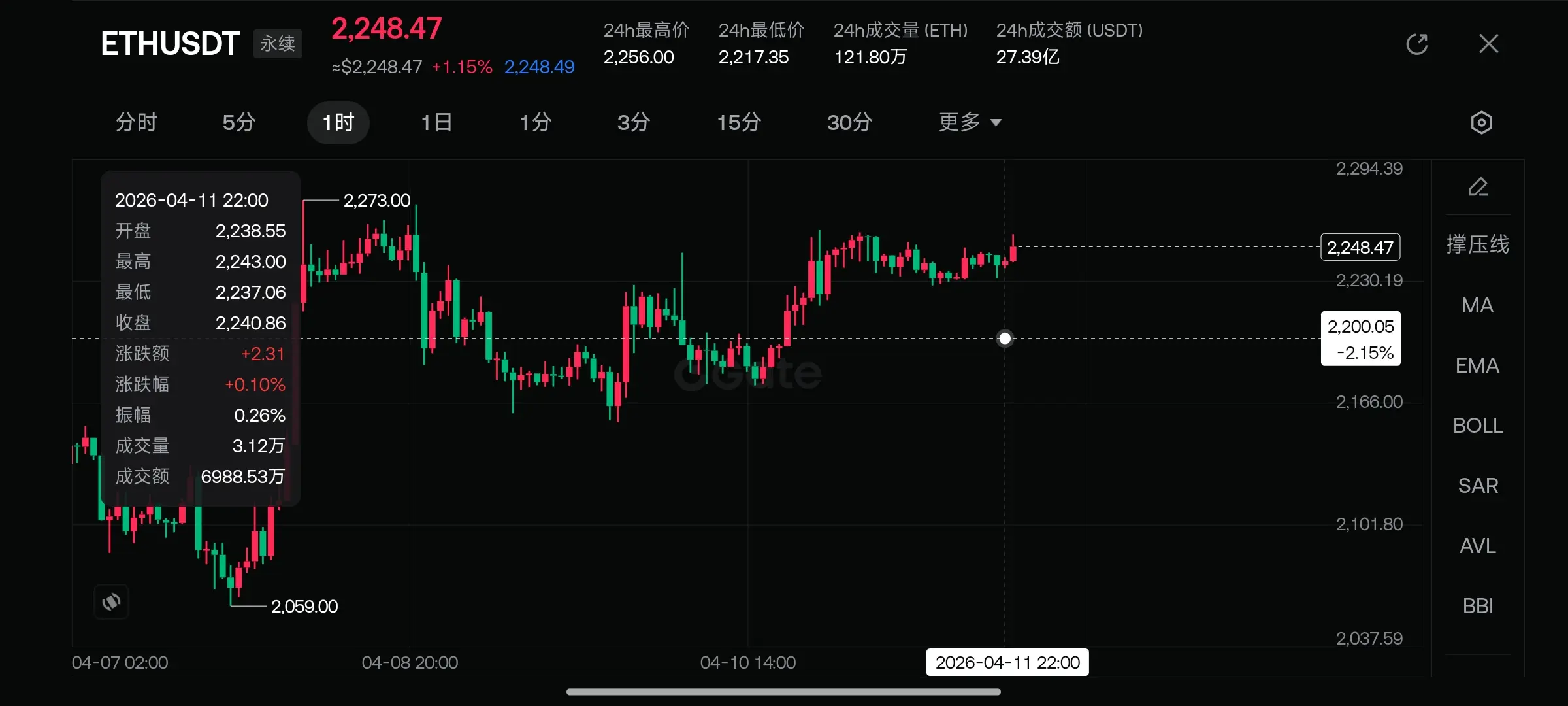Select the drawing pencil tool

[x=1478, y=188]
